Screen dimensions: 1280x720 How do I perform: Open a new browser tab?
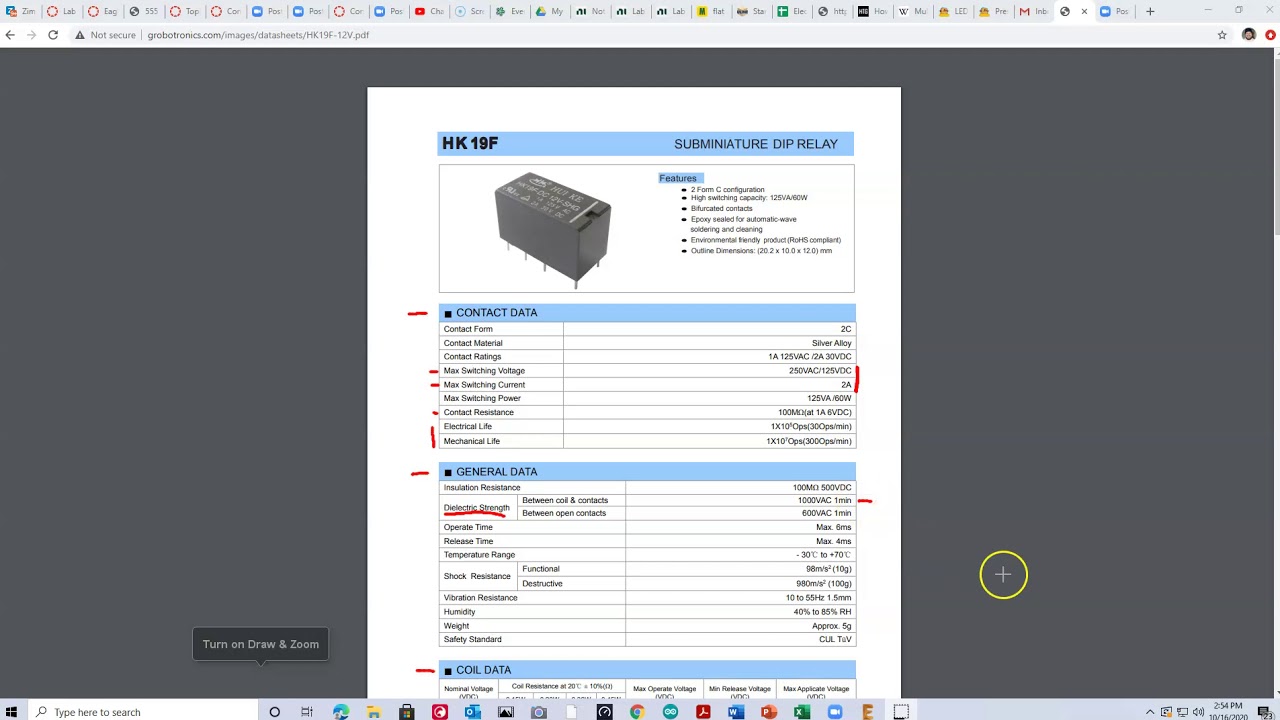pos(1150,12)
